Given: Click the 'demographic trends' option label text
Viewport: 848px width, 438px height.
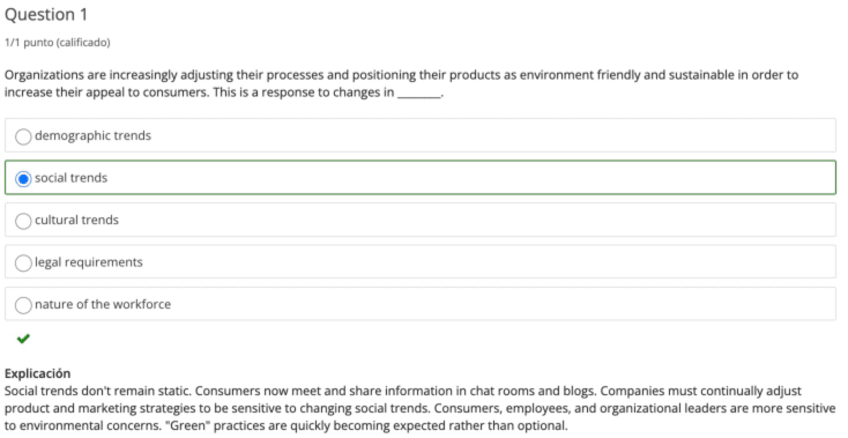Looking at the screenshot, I should (x=93, y=136).
